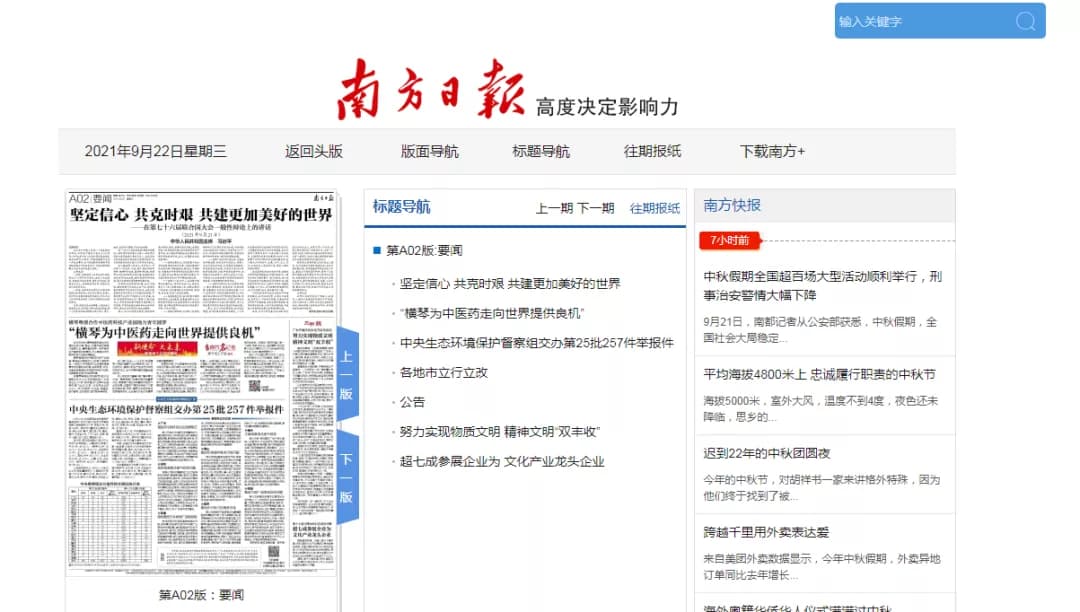
Task: Click the red 7小时前 time tag
Action: [729, 240]
